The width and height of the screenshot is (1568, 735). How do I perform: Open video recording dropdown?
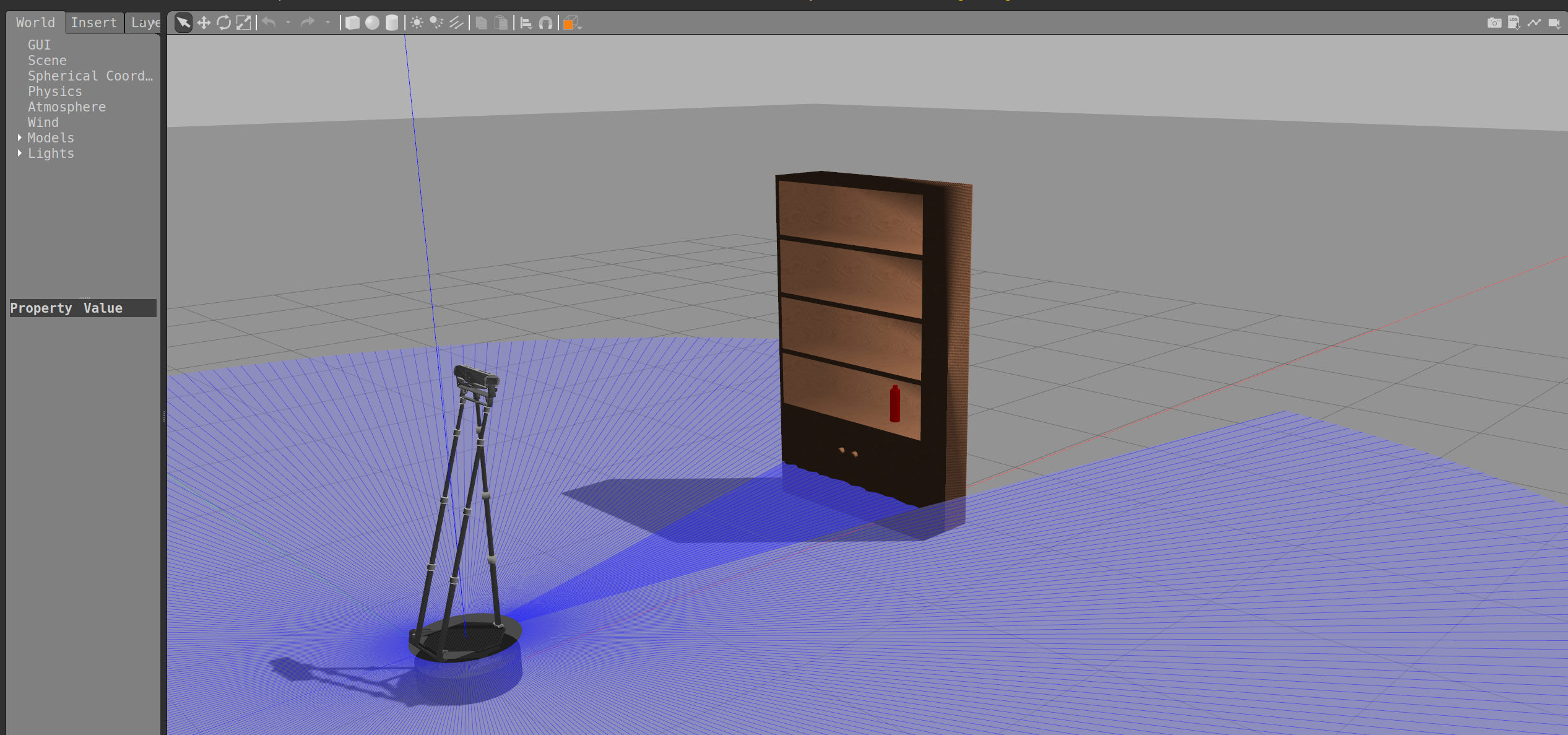1554,23
